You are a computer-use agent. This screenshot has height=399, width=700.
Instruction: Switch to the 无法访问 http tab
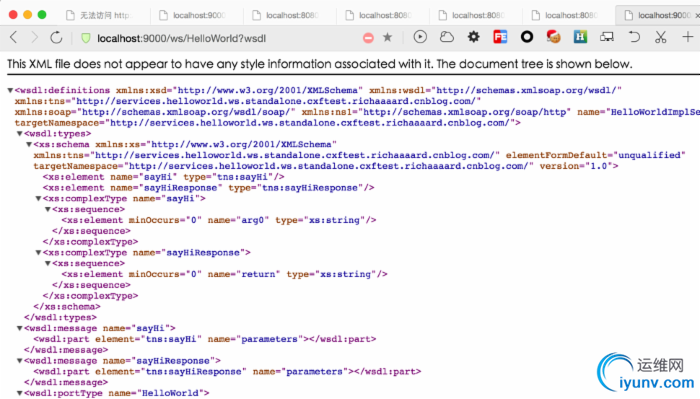click(104, 15)
